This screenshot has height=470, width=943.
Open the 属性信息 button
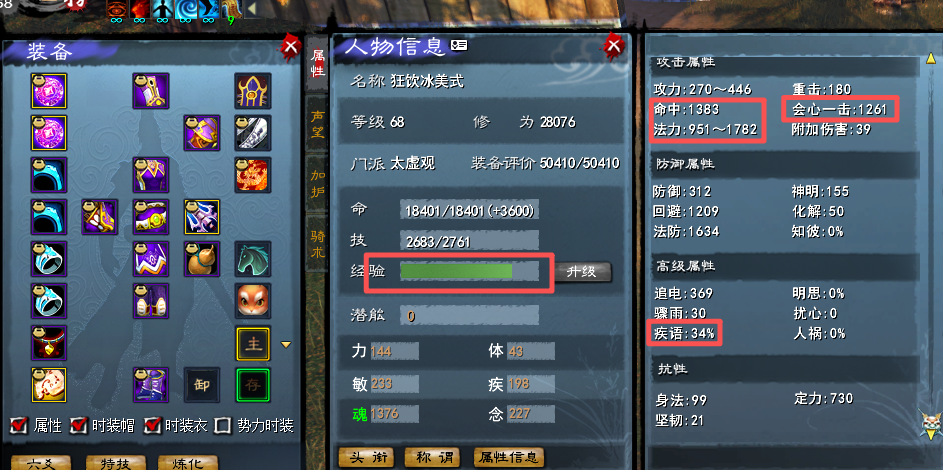pyautogui.click(x=509, y=457)
